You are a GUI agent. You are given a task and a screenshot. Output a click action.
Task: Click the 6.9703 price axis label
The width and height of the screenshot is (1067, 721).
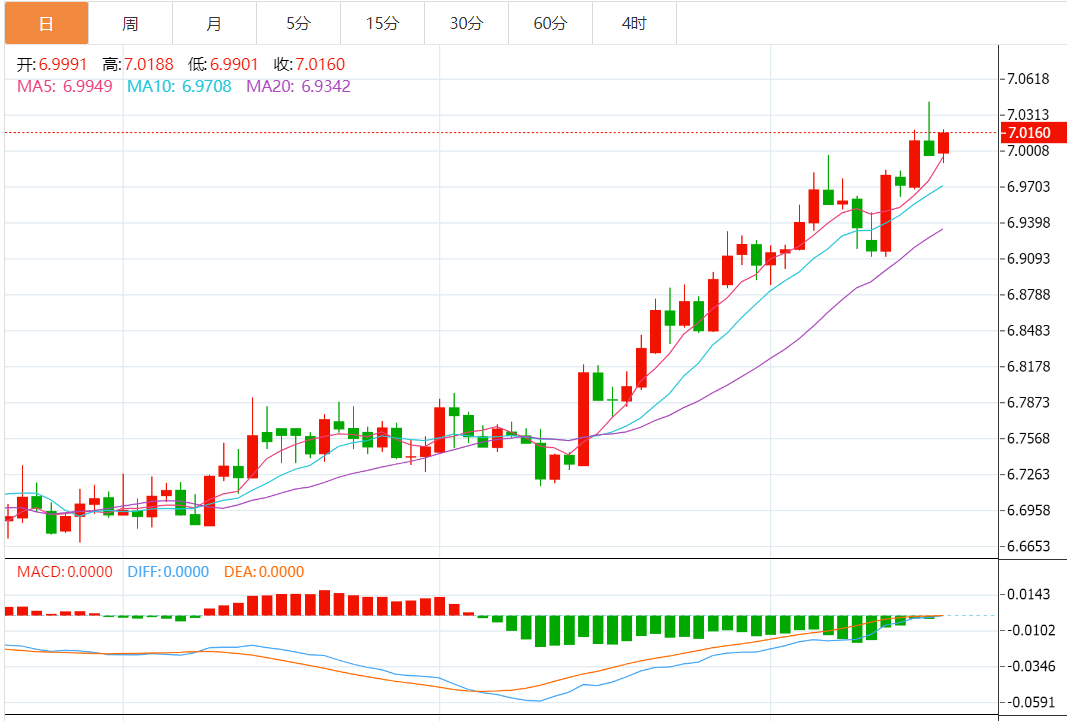1028,187
